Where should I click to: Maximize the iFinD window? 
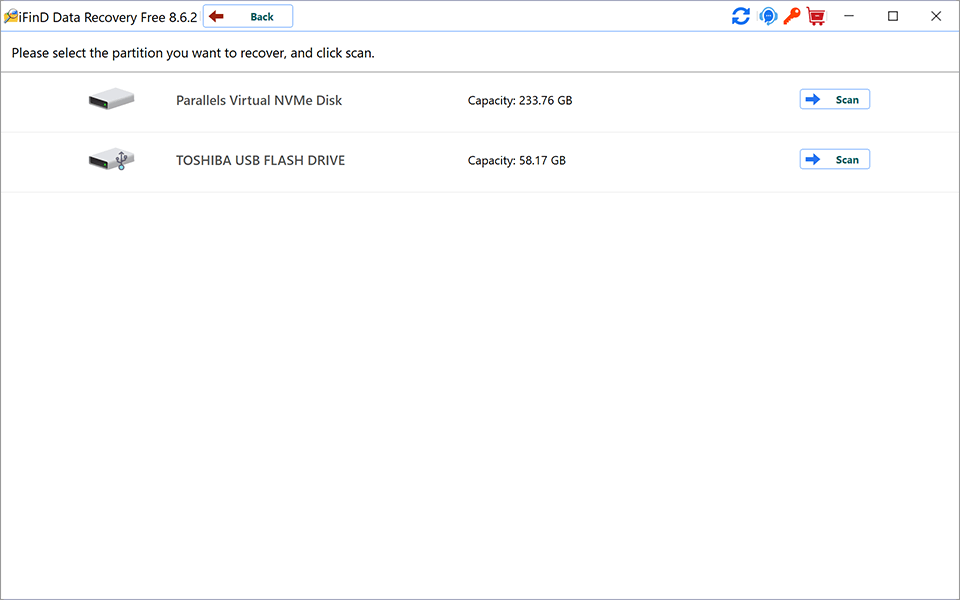point(893,17)
